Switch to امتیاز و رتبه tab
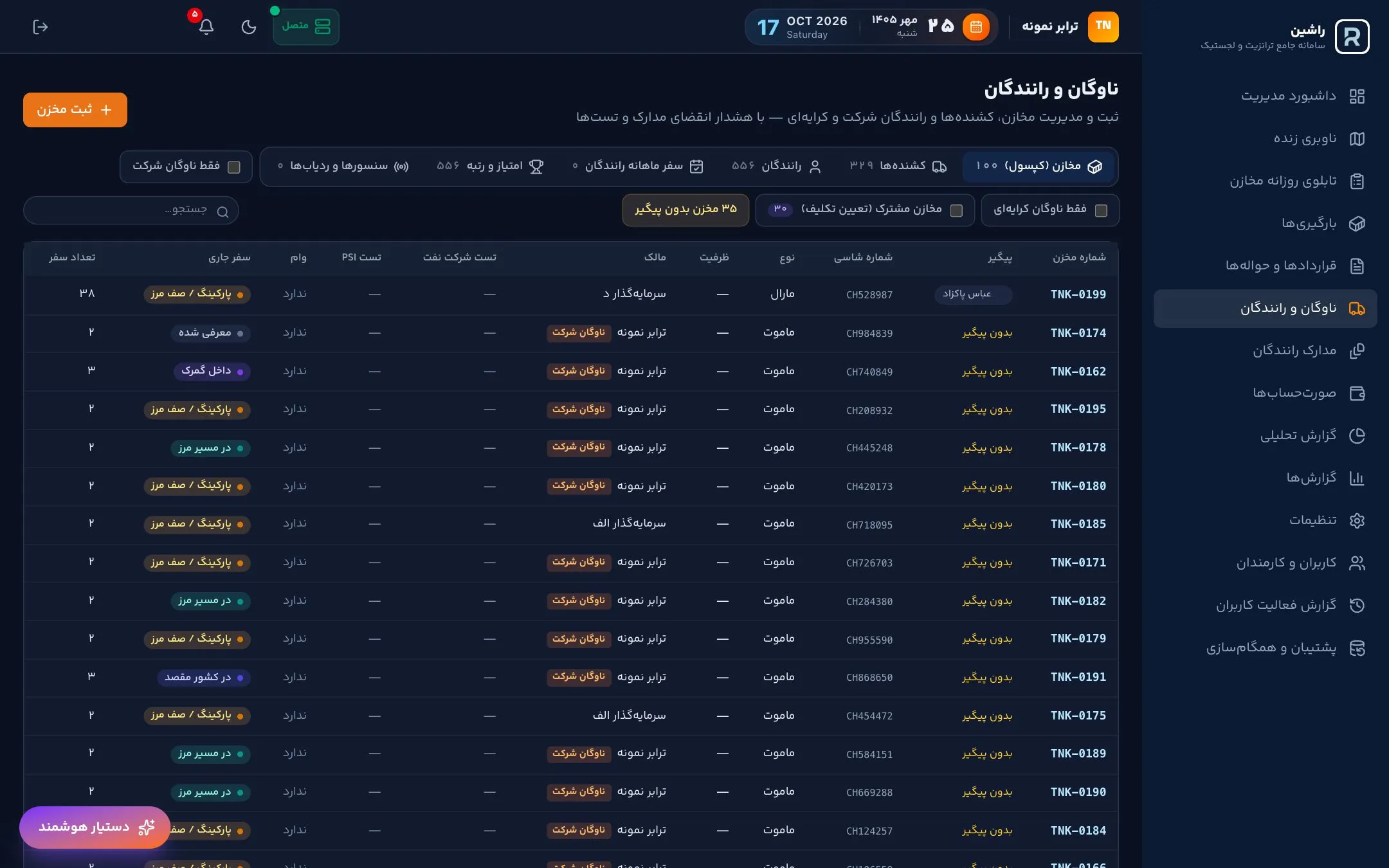The width and height of the screenshot is (1389, 868). coord(490,167)
